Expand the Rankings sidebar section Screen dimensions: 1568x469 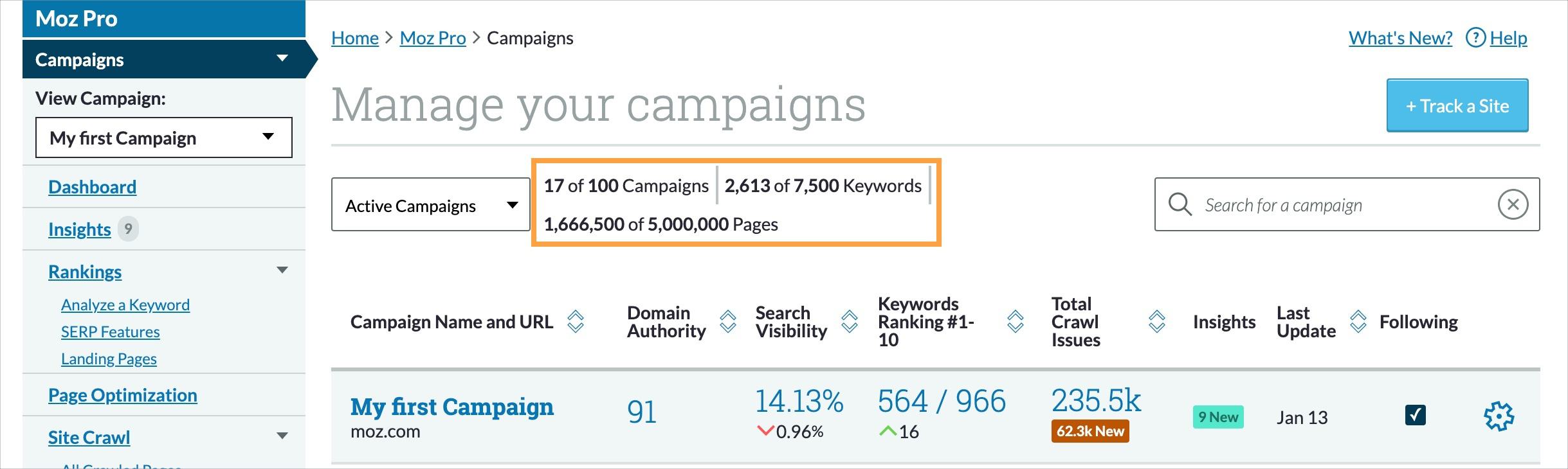282,270
